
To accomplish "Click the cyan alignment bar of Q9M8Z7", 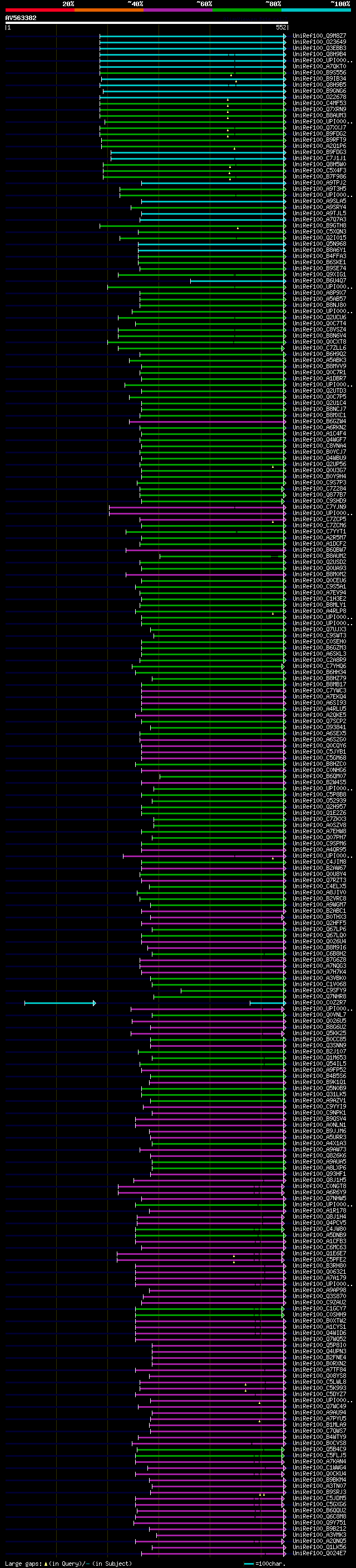I will [x=192, y=36].
